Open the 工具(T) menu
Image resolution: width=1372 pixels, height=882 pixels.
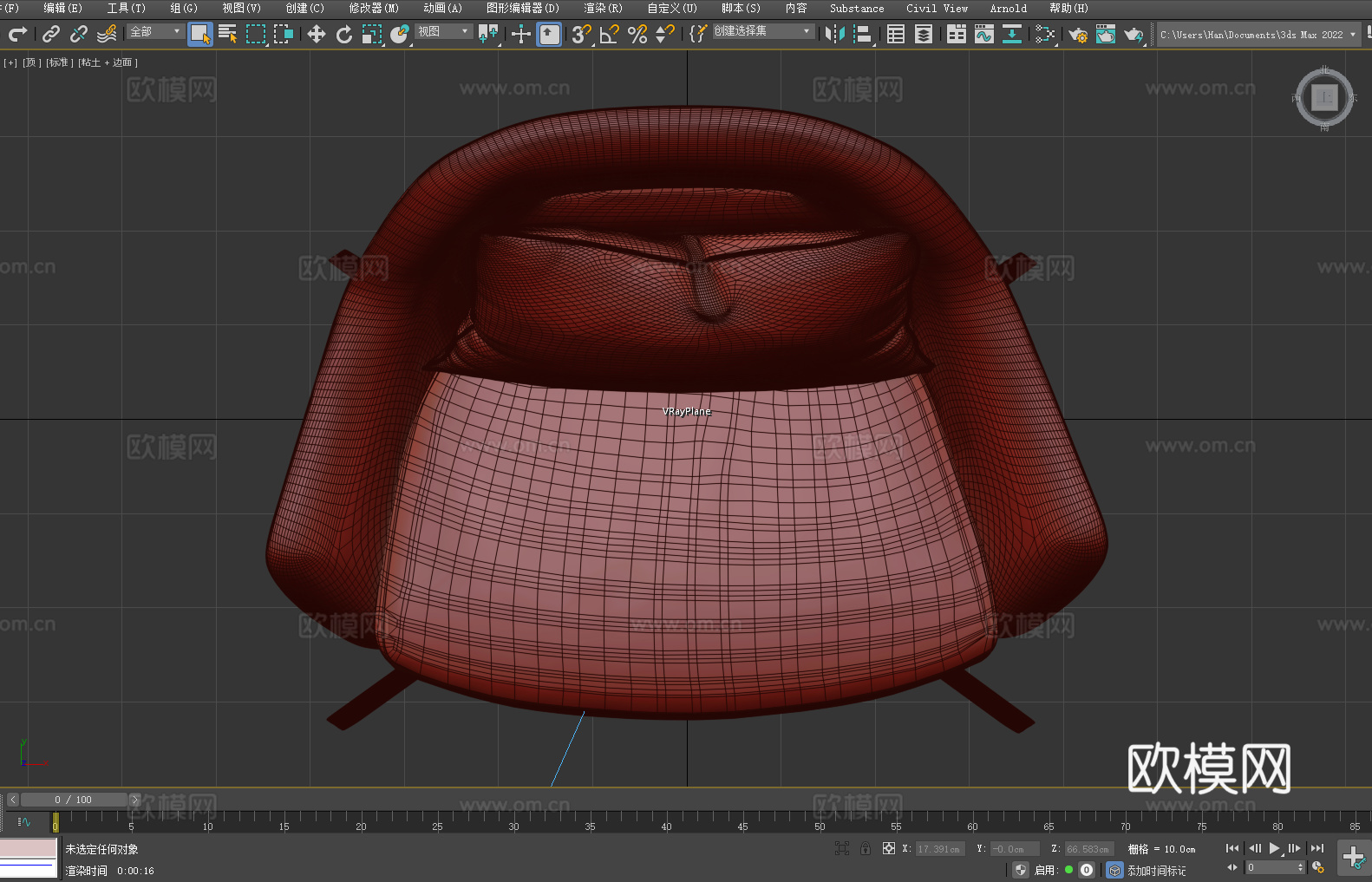126,9
